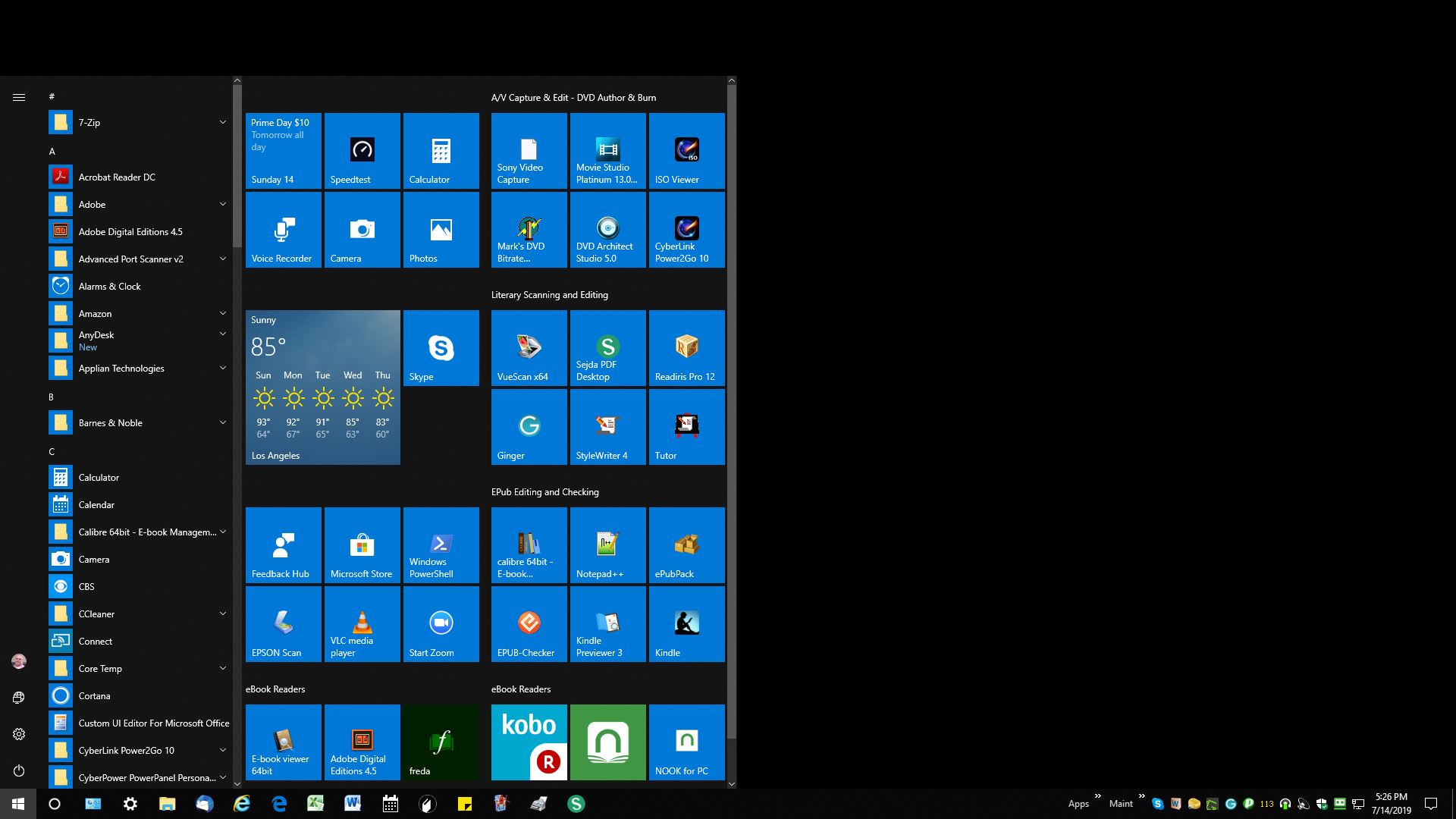Viewport: 1456px width, 819px height.
Task: Open the freda tile
Action: (x=441, y=742)
